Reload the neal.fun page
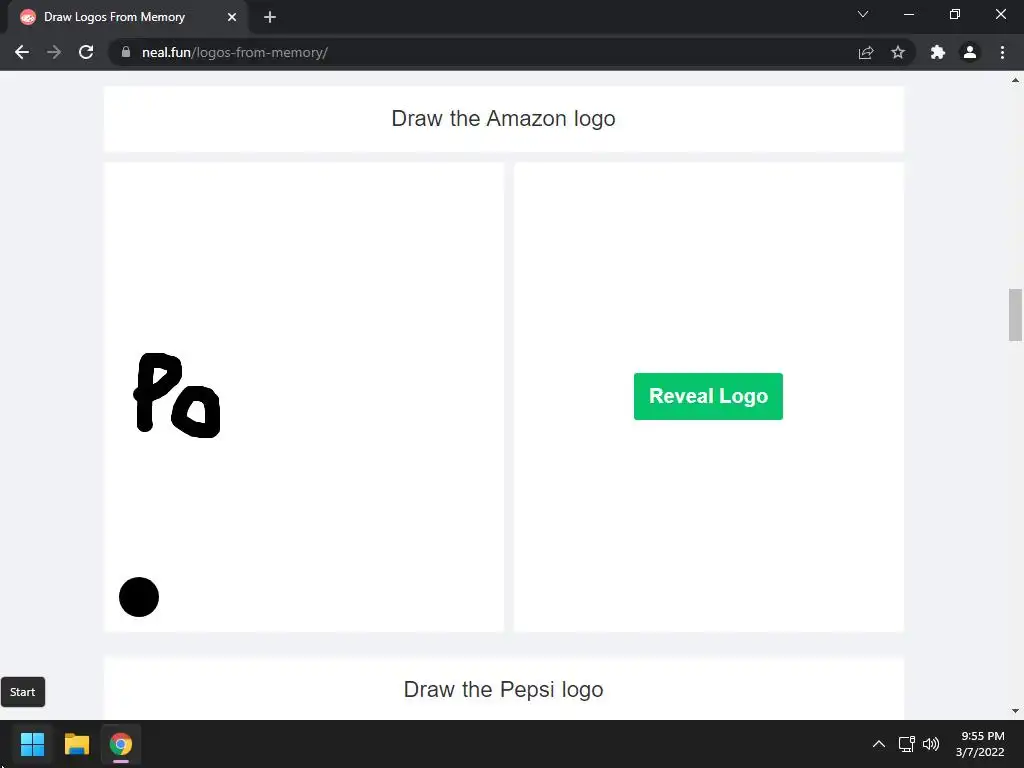 (x=86, y=52)
